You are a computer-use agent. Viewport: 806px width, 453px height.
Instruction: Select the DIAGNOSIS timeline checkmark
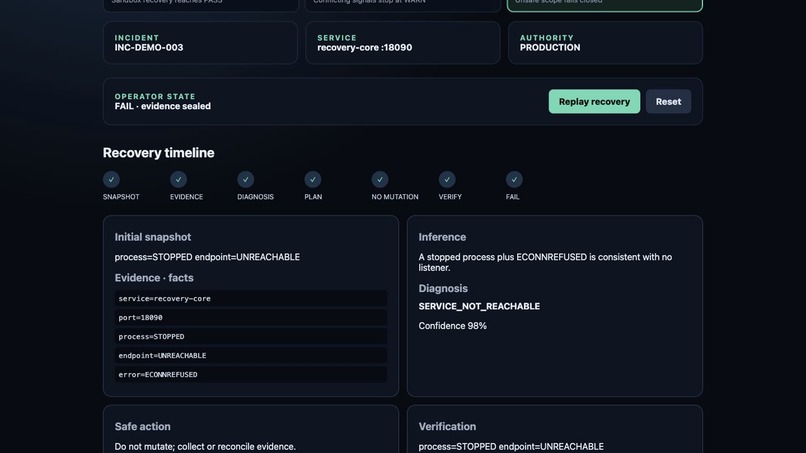pyautogui.click(x=246, y=179)
